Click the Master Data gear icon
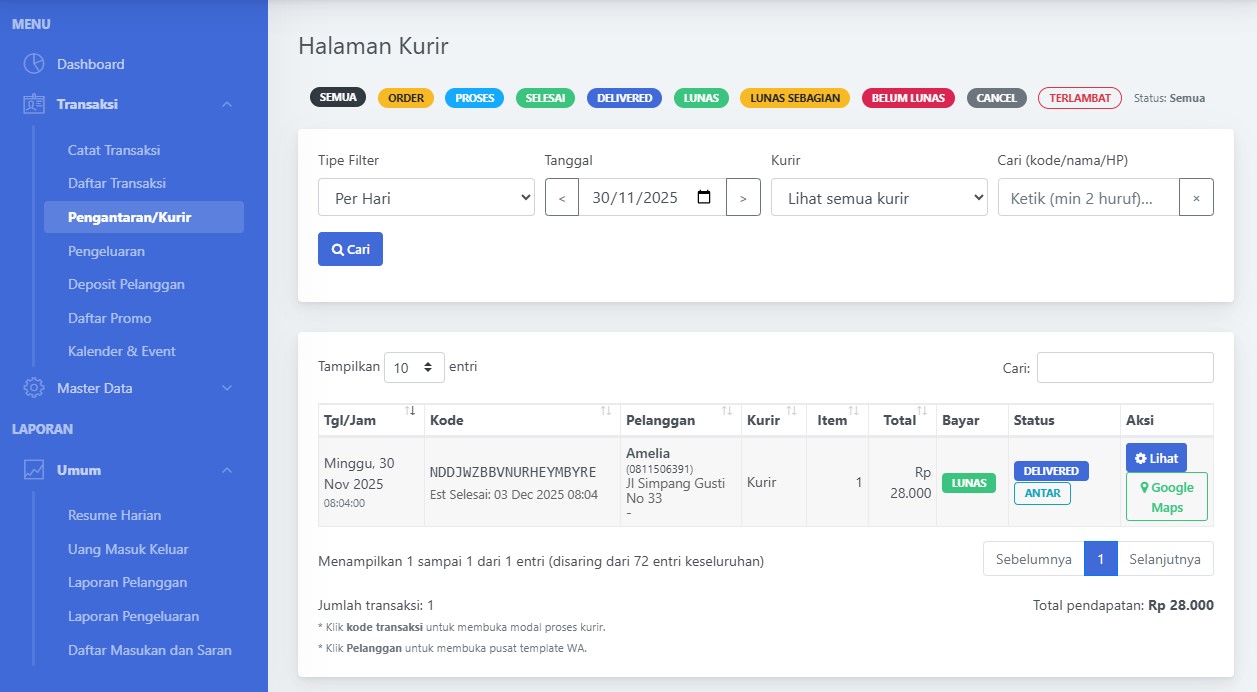The width and height of the screenshot is (1257, 692). [x=34, y=388]
